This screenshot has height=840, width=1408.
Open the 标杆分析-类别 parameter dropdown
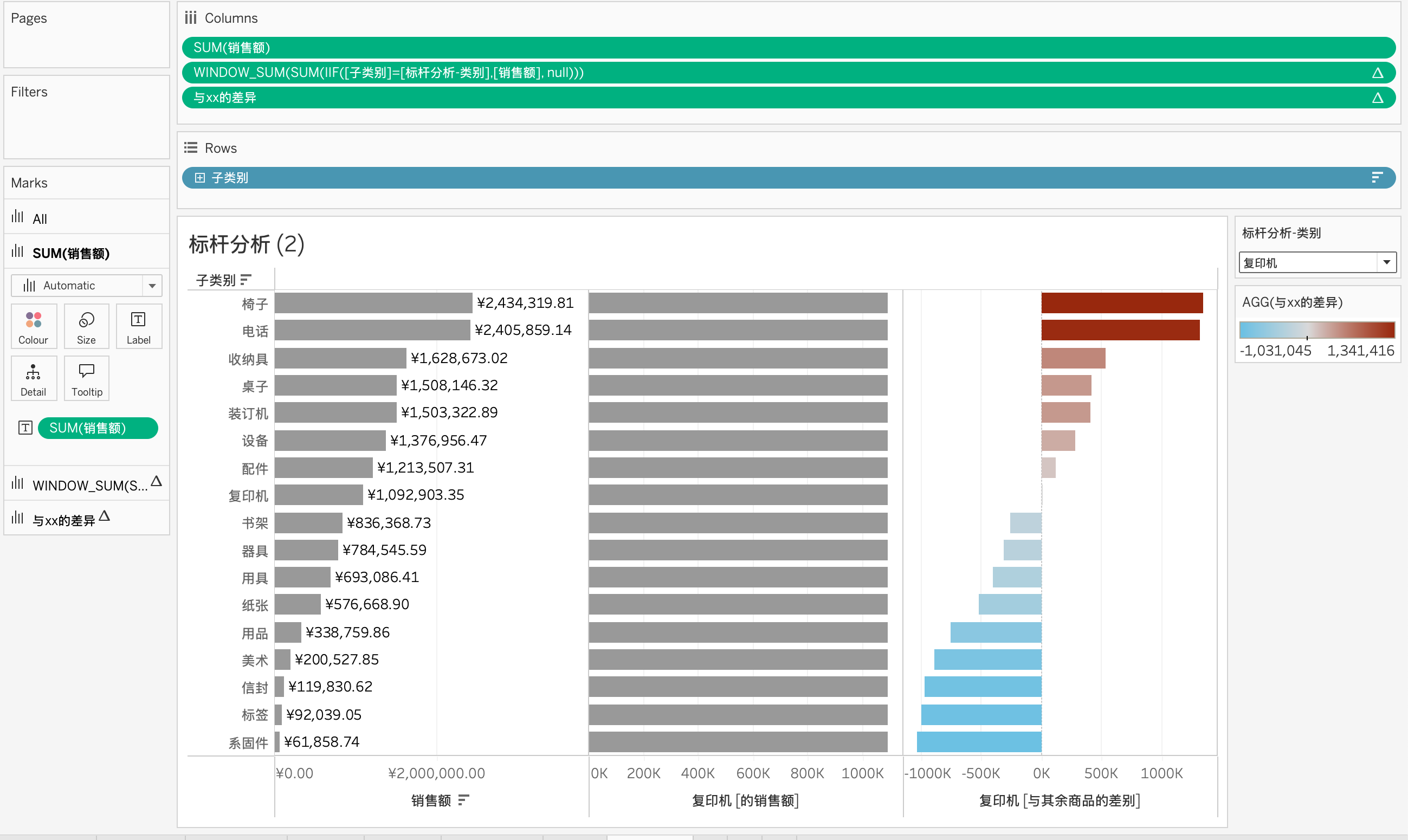coord(1386,263)
